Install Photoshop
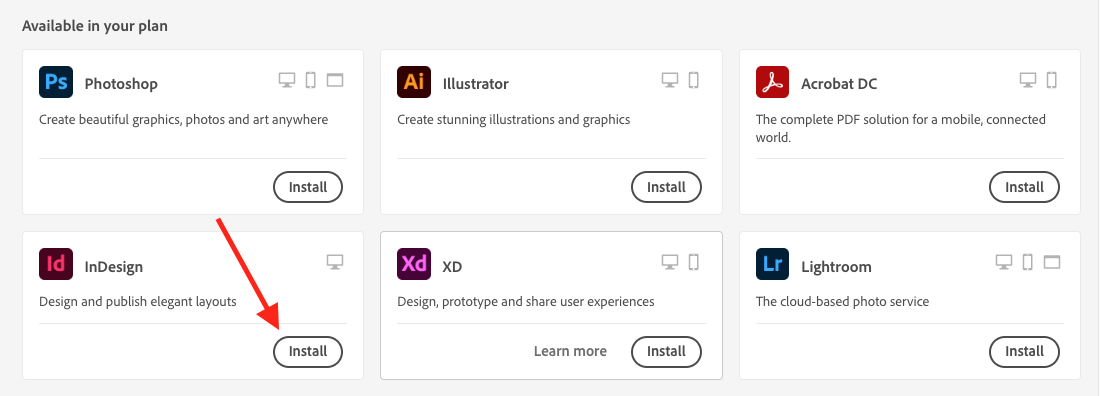Screen dimensions: 1100x396 pos(308,187)
